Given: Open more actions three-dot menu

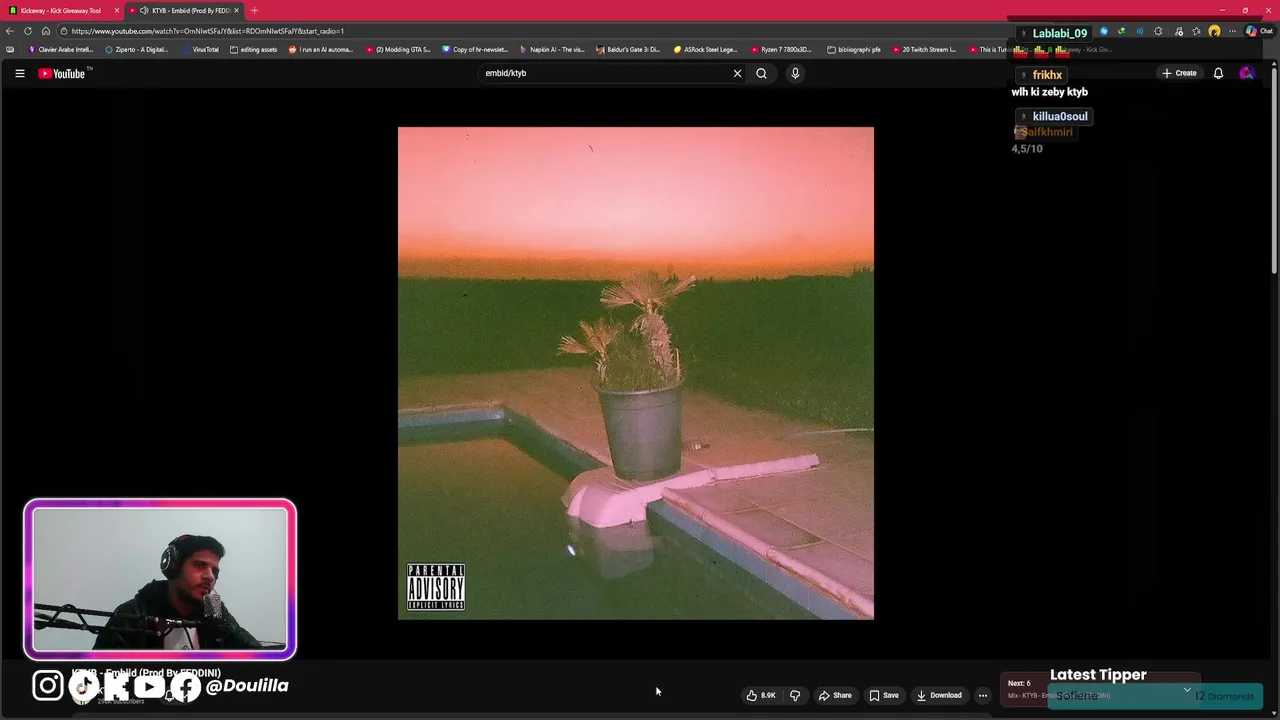Looking at the screenshot, I should 983,695.
